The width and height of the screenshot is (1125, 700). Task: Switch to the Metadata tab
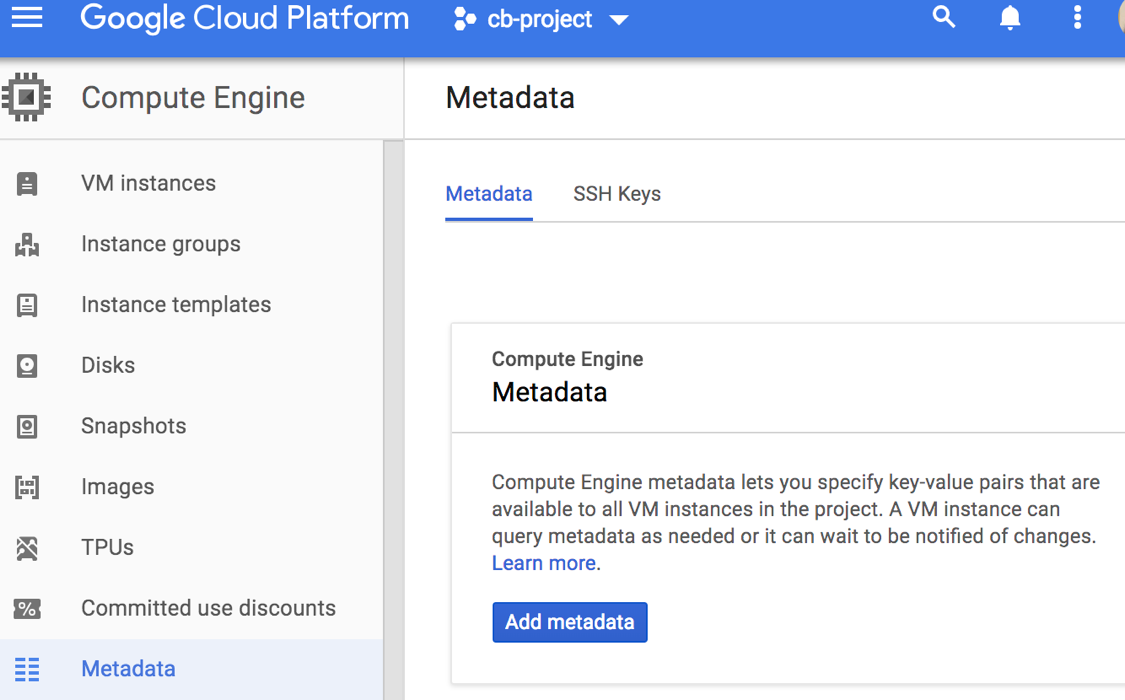click(489, 194)
